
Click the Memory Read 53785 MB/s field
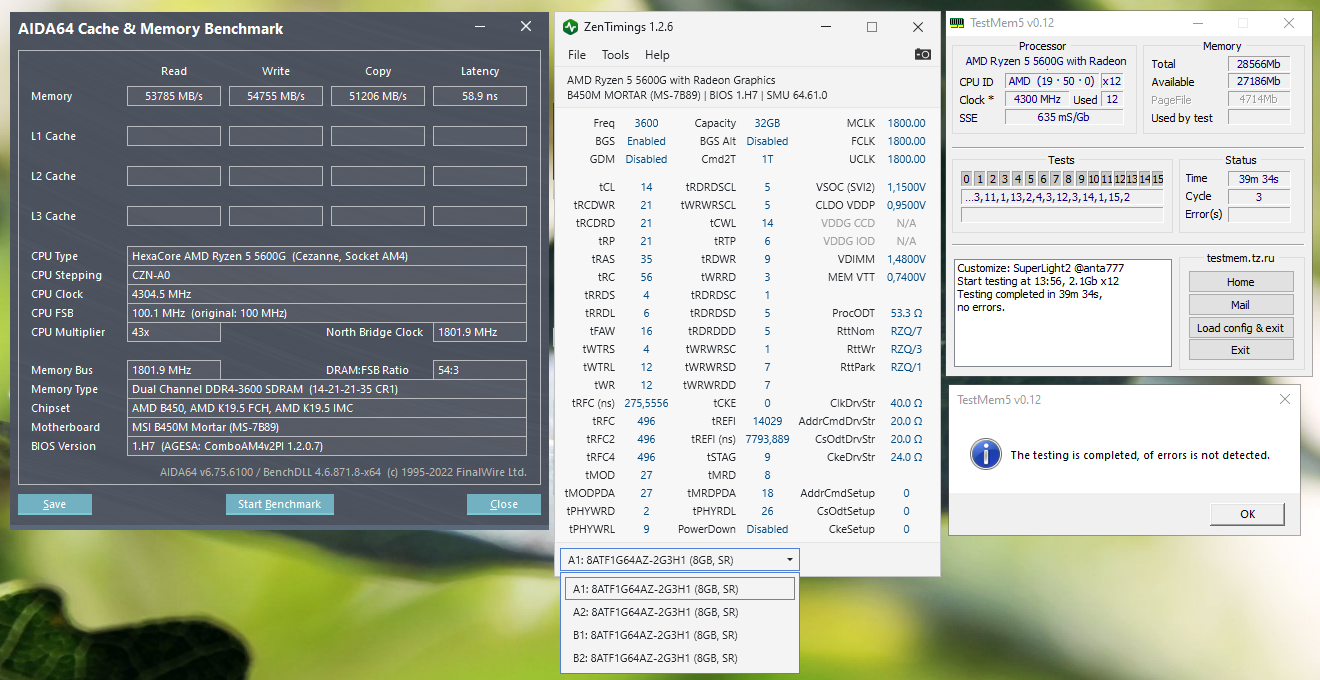[x=173, y=96]
